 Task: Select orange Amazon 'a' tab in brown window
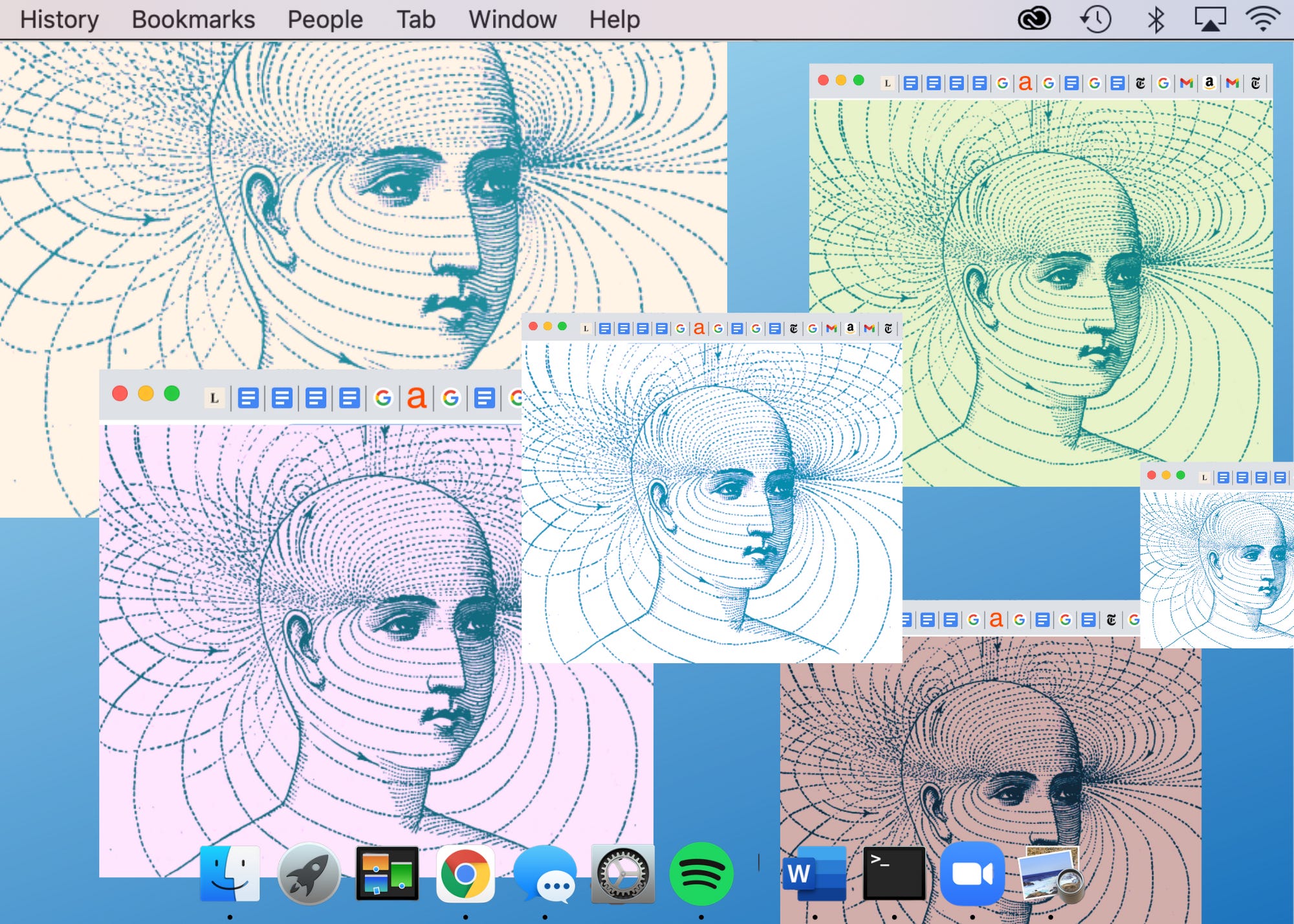click(x=996, y=619)
